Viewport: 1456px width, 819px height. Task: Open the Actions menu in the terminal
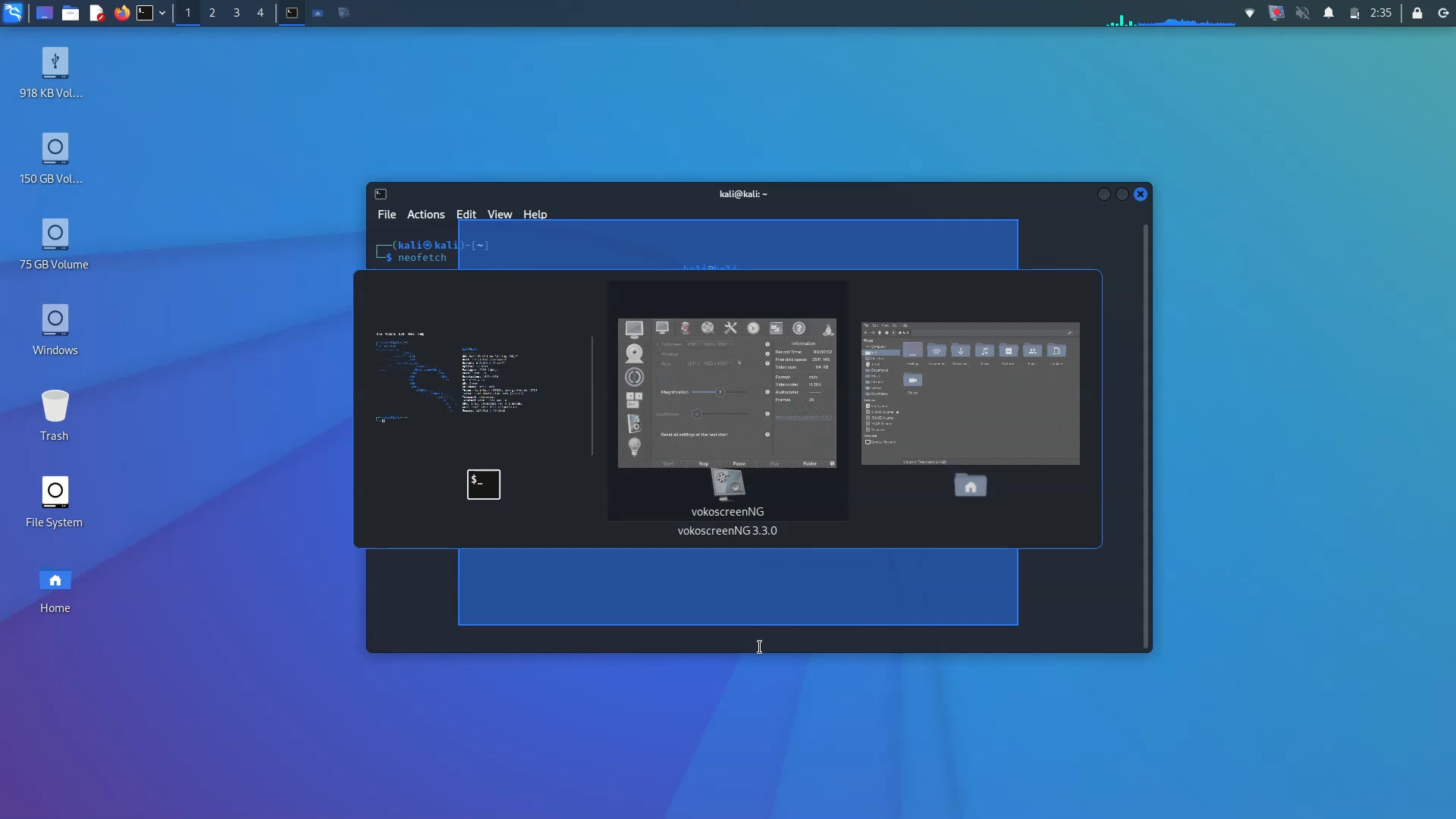point(425,215)
